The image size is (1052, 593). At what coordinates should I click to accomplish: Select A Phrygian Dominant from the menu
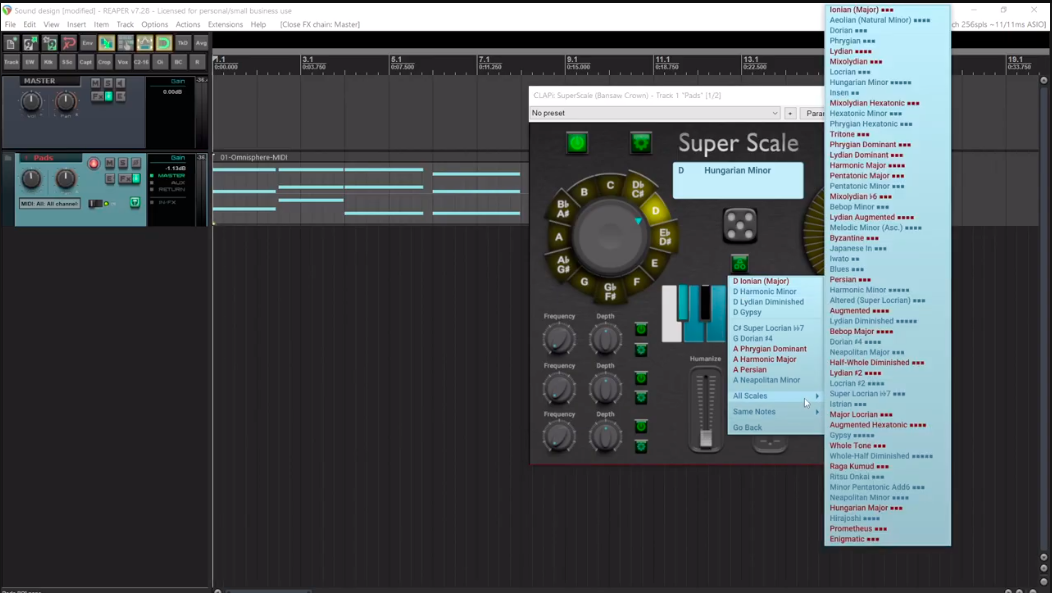[776, 349]
